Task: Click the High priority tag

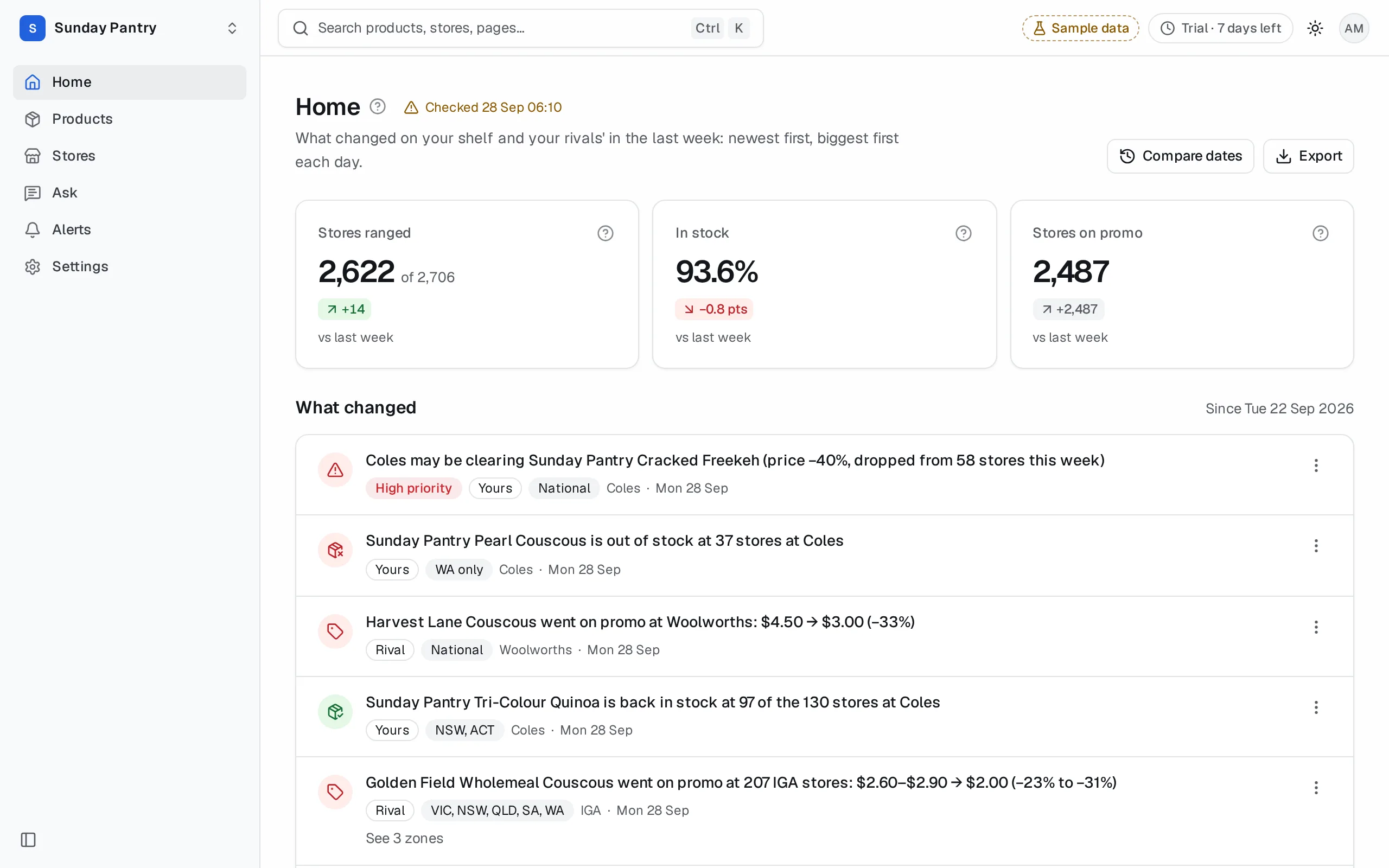Action: coord(413,489)
